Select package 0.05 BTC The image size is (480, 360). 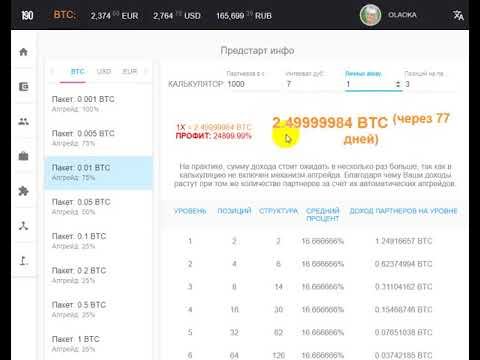[x=99, y=207]
